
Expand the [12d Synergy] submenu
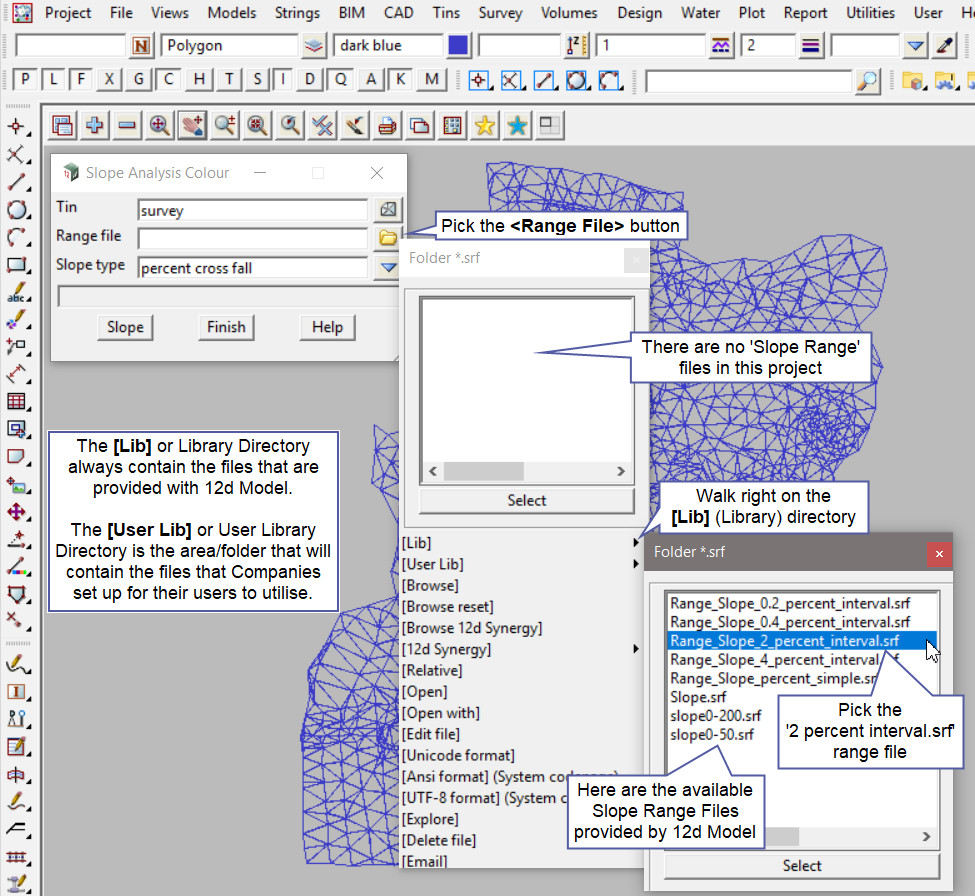coord(636,649)
